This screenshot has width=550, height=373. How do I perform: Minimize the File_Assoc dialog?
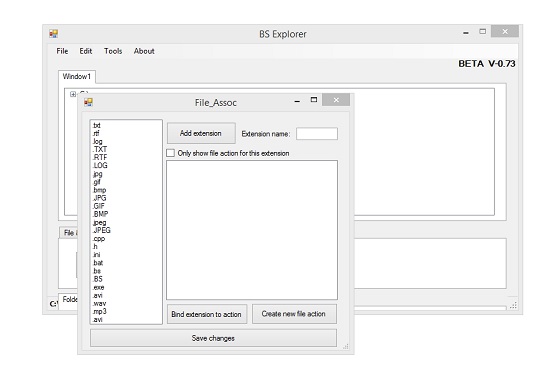[297, 101]
